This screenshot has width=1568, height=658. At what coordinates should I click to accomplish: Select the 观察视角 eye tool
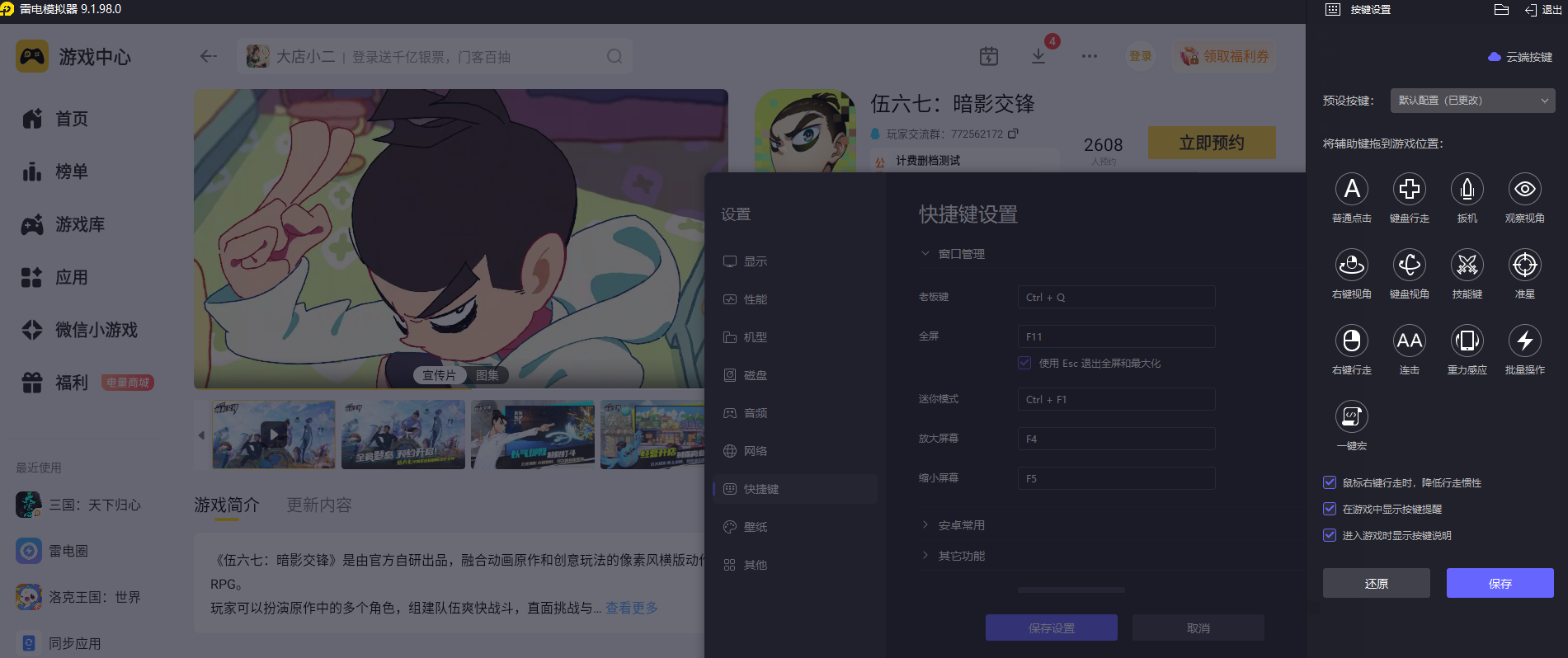point(1525,190)
